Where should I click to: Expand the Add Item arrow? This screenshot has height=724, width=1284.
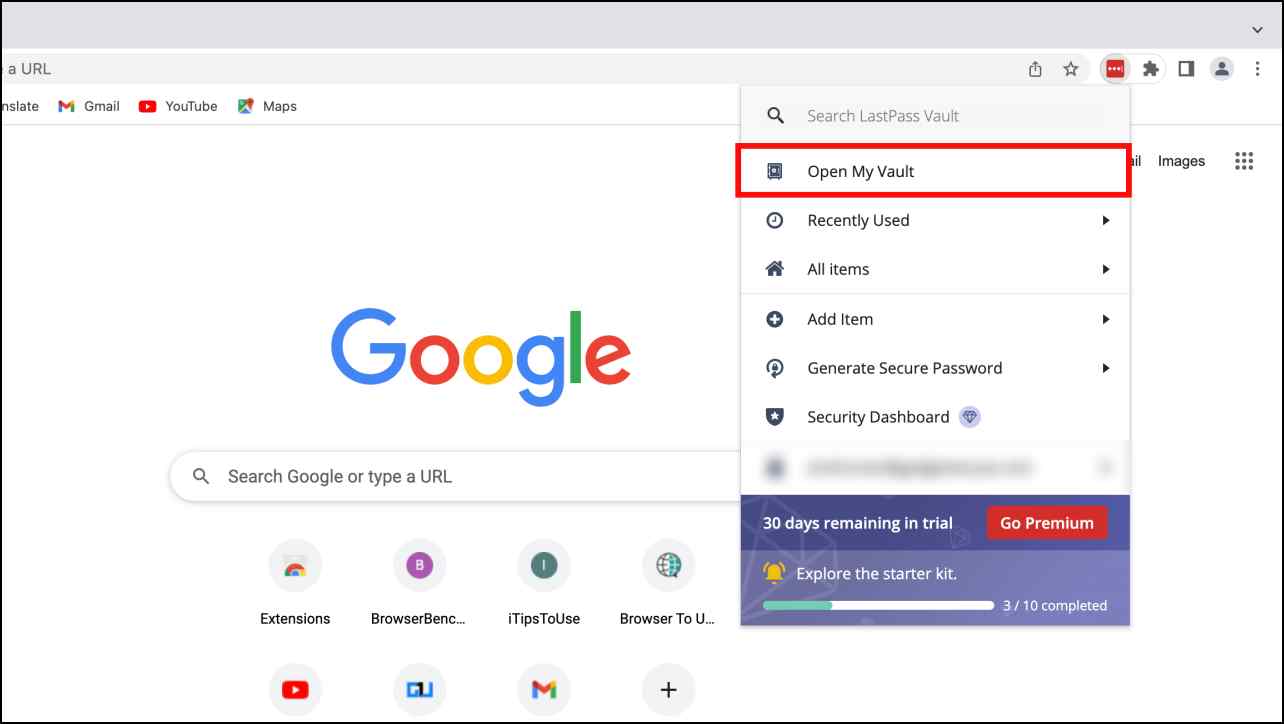[x=1106, y=319]
